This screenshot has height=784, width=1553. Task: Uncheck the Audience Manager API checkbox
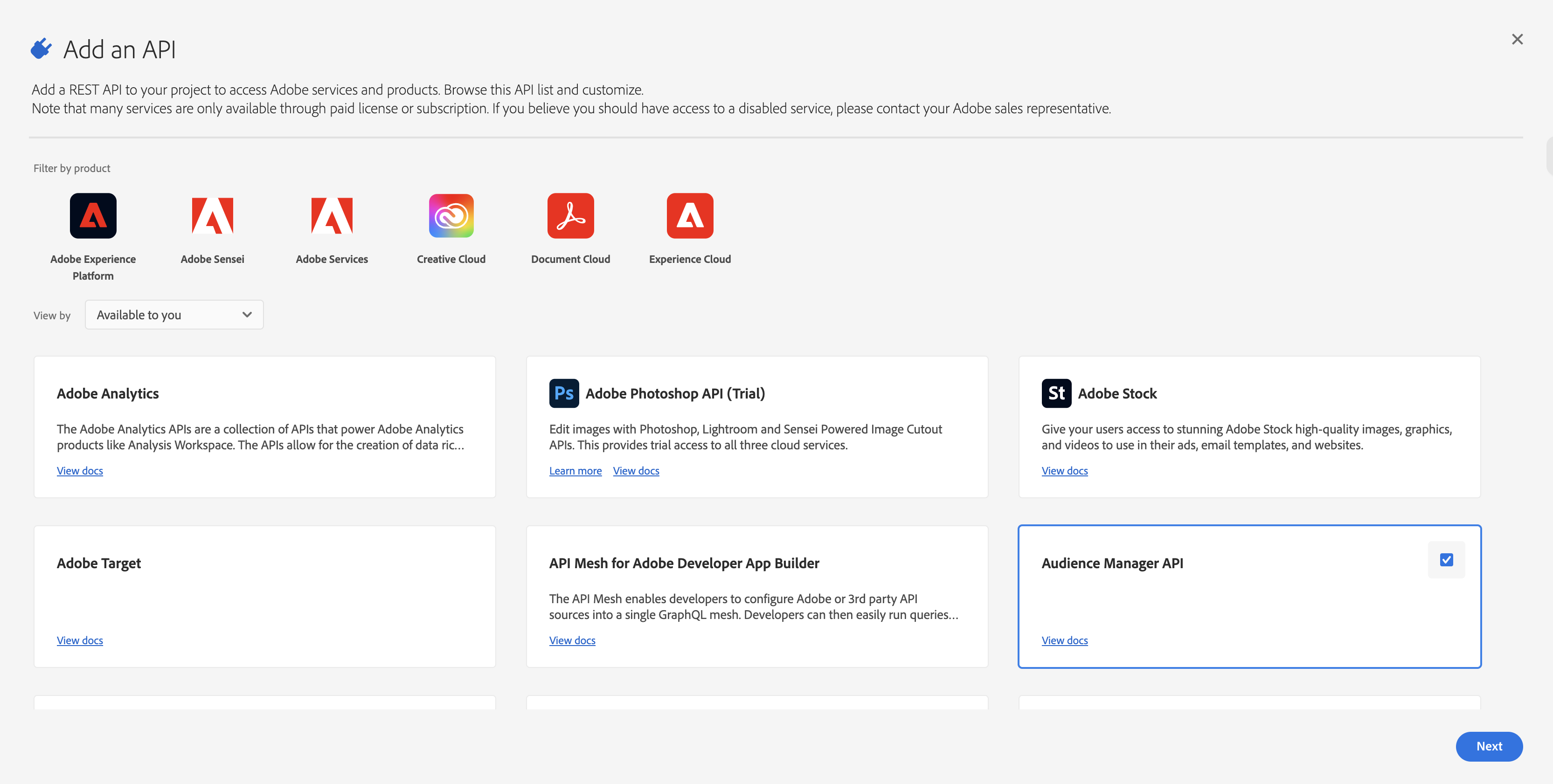coord(1446,560)
